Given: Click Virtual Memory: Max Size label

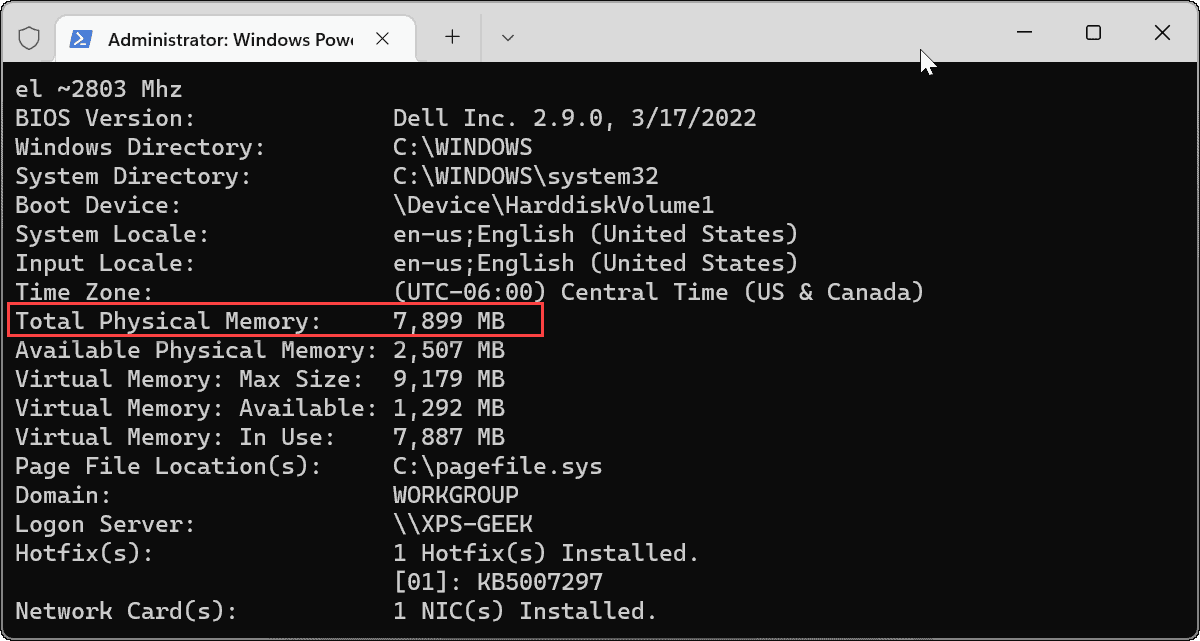Looking at the screenshot, I should pyautogui.click(x=189, y=379).
